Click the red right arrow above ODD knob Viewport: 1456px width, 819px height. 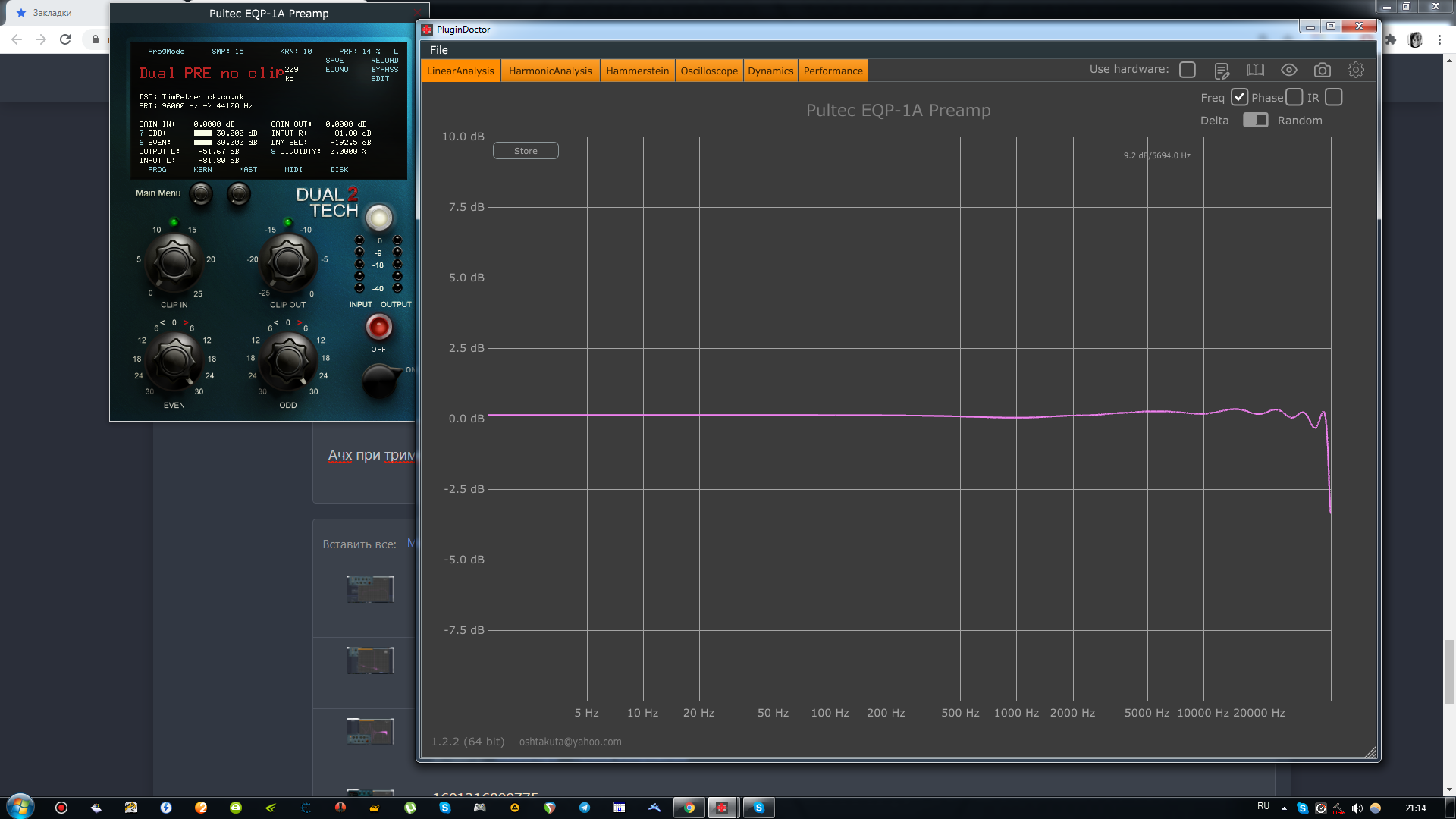[x=300, y=323]
